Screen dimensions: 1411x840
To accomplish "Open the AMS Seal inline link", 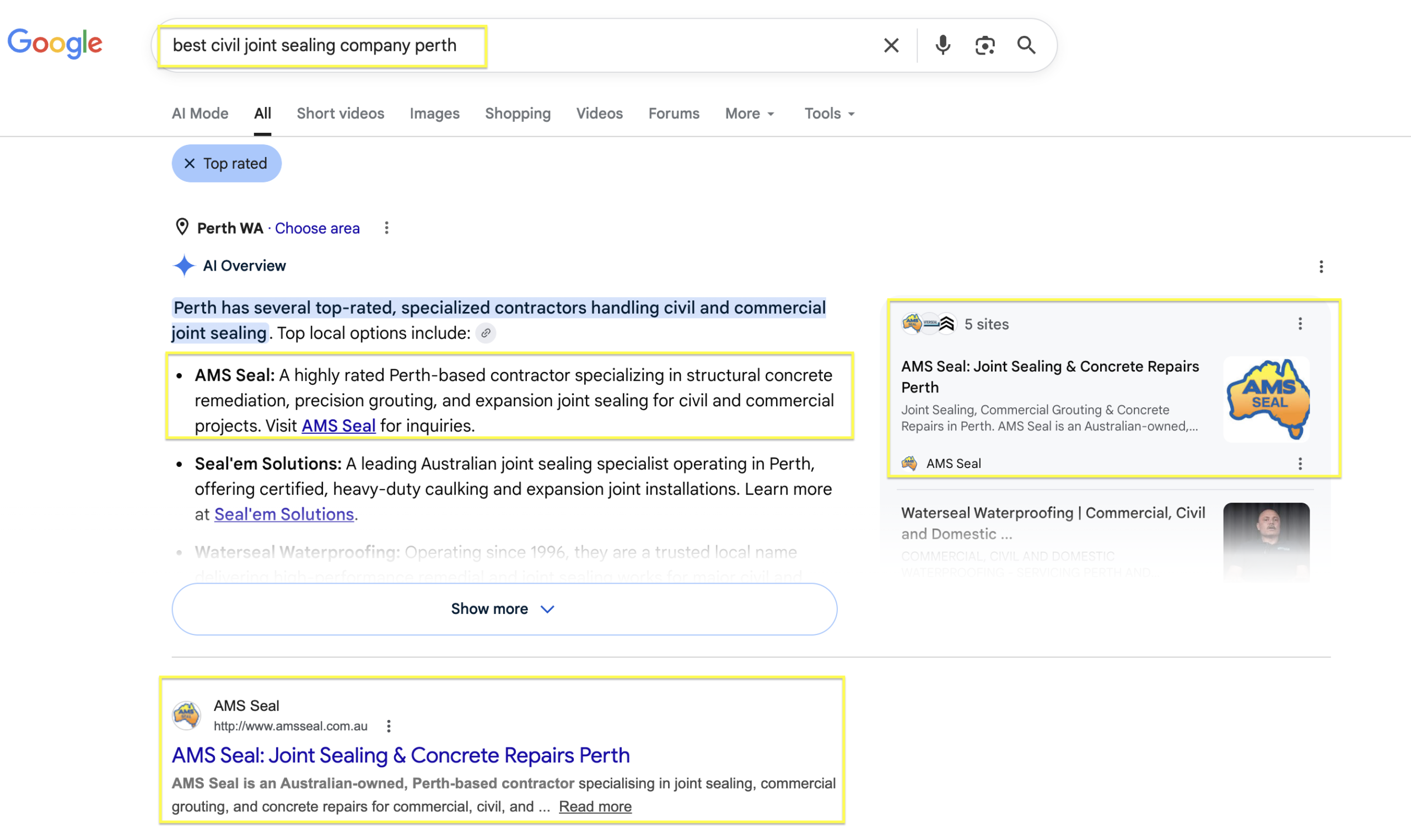I will (x=338, y=426).
